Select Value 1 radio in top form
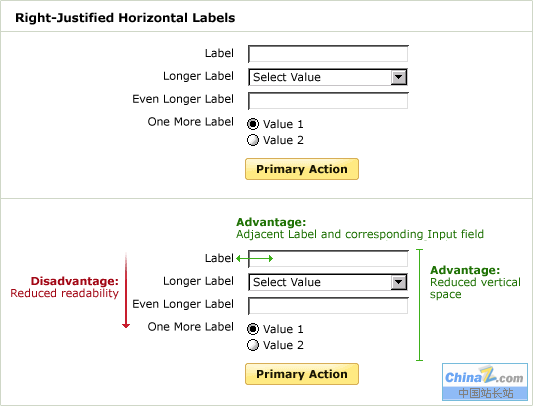The height and width of the screenshot is (406, 533). [253, 124]
